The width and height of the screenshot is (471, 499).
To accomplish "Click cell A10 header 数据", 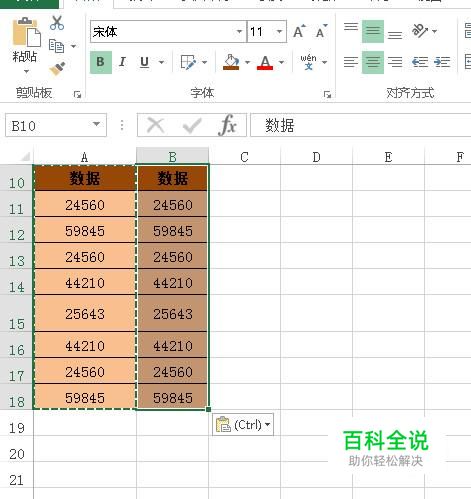I will [85, 178].
